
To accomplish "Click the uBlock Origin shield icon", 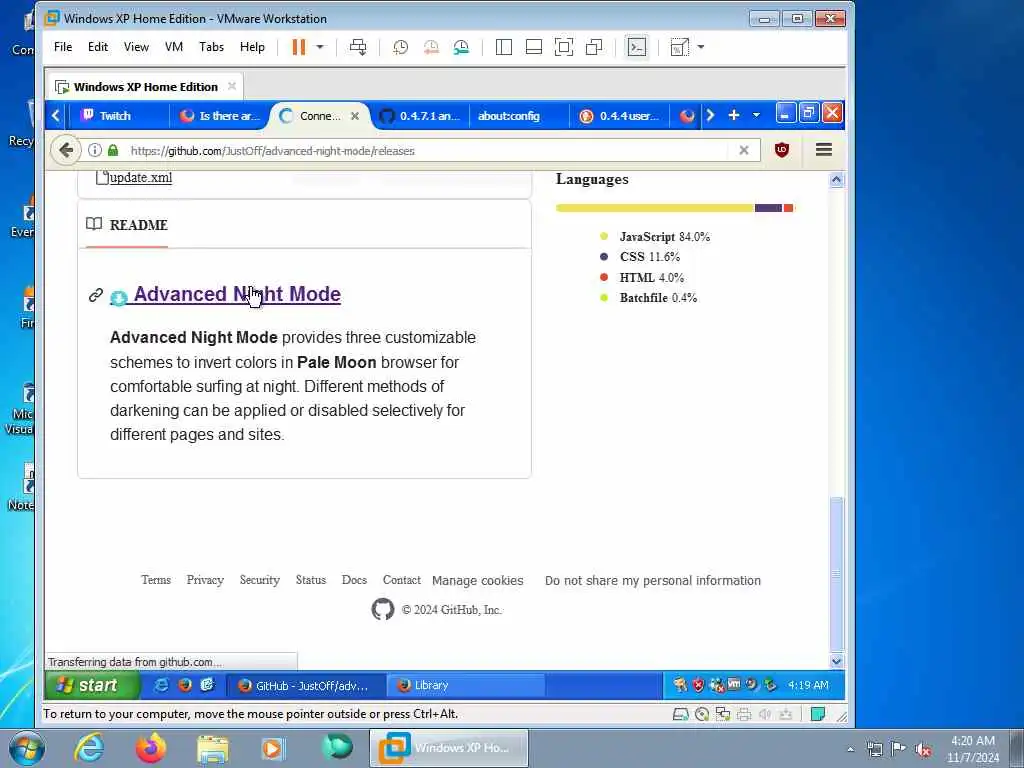I will (x=782, y=150).
